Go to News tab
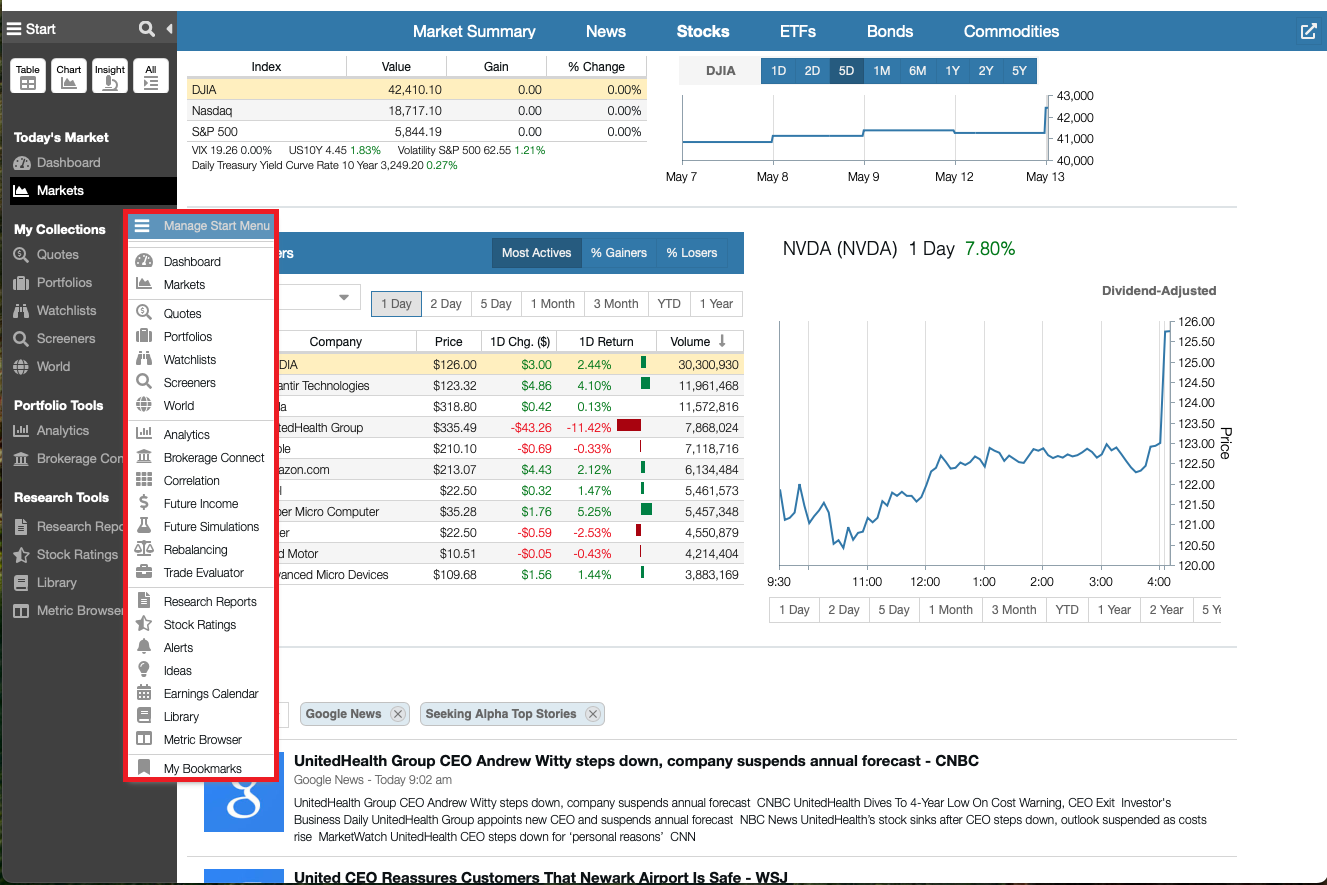 [606, 31]
